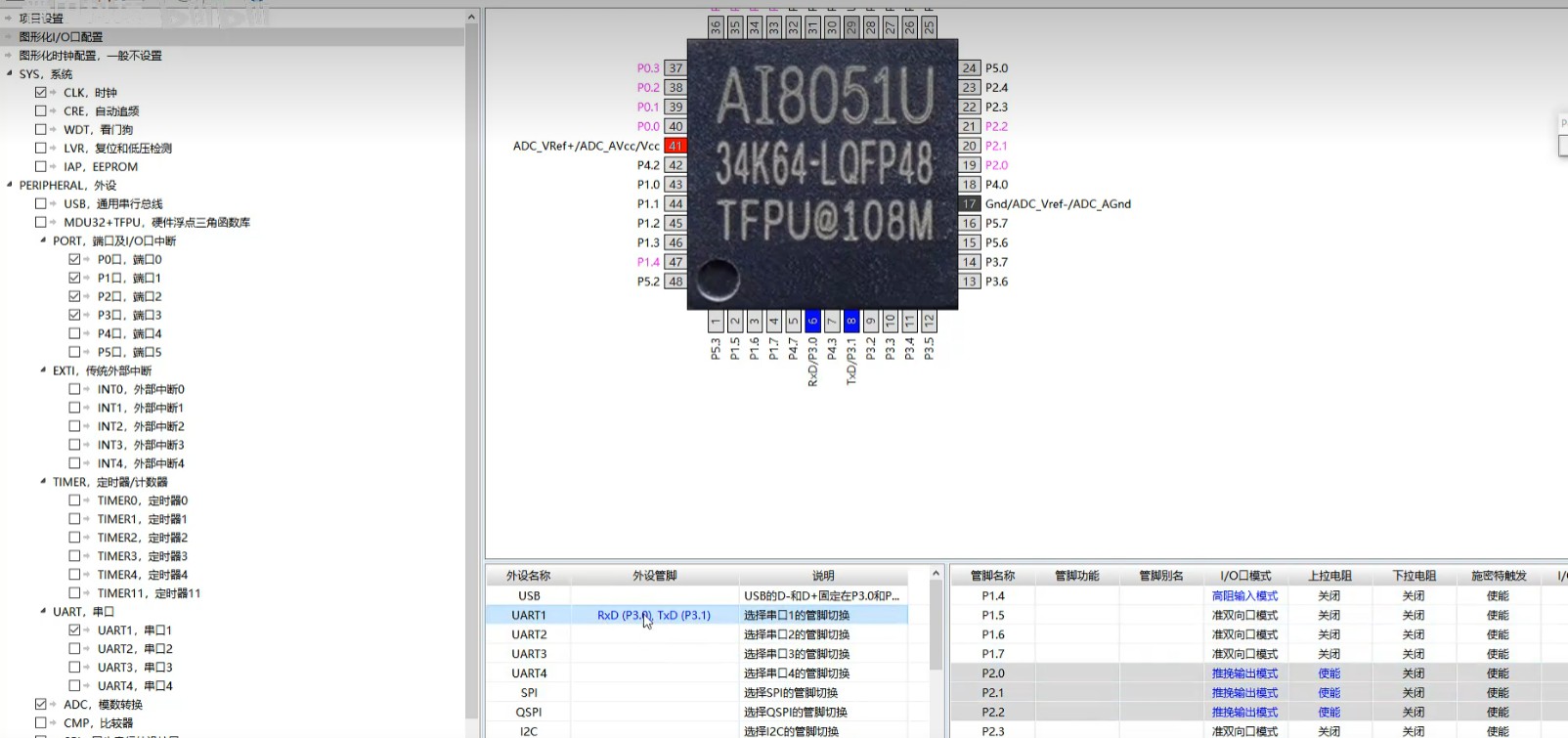This screenshot has width=1568, height=738.
Task: Collapse the PERIPHERAL tree node
Action: click(10, 185)
